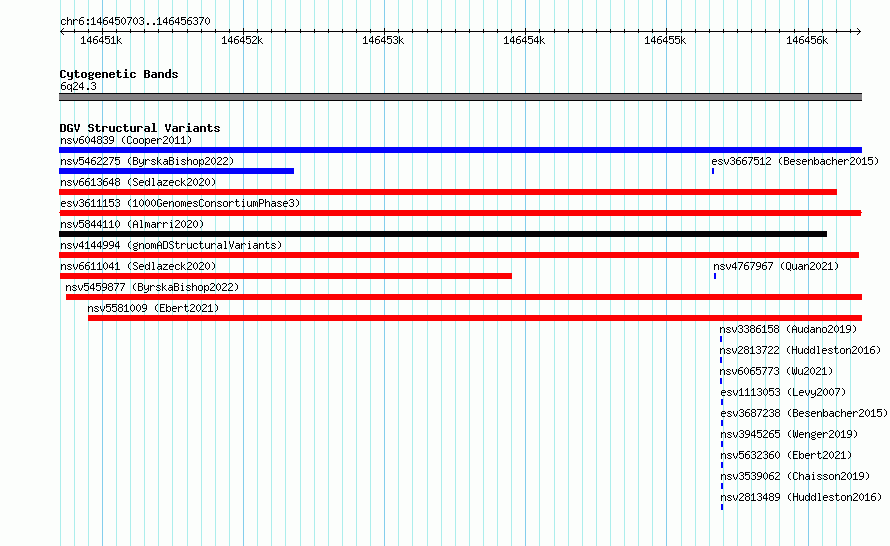This screenshot has width=890, height=546.
Task: Click nsv4144994 (gnomADStructuralVariants) label
Action: click(x=171, y=245)
